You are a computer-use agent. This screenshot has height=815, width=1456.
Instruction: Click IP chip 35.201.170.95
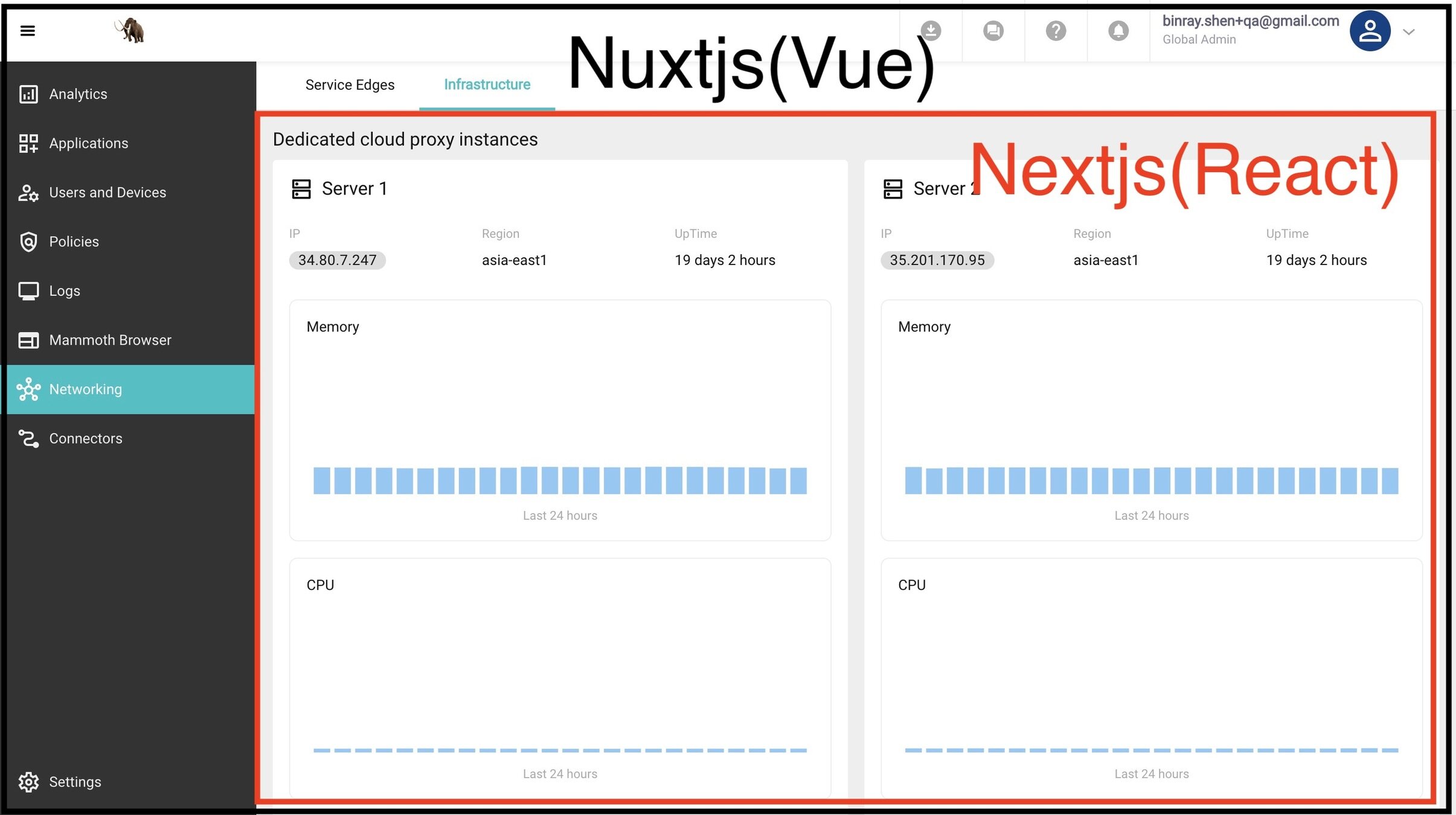tap(937, 260)
